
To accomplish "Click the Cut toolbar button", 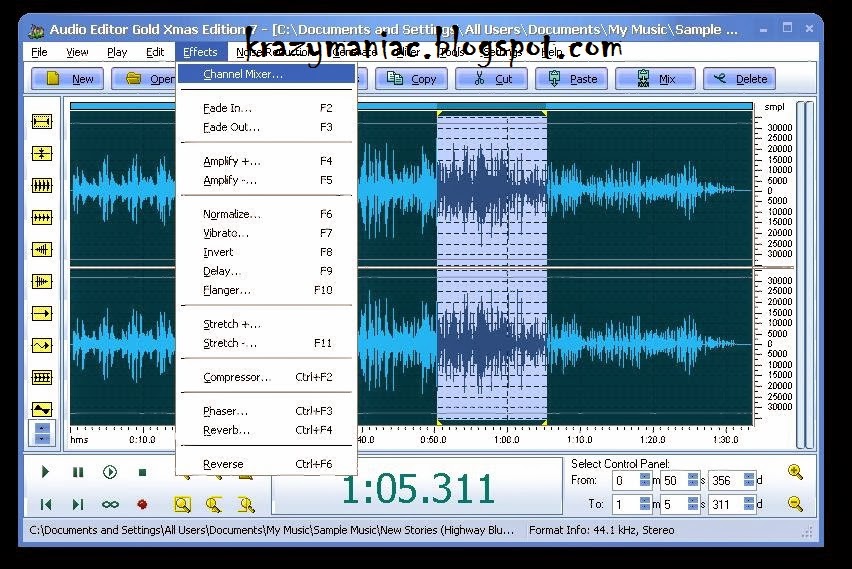I will click(491, 79).
